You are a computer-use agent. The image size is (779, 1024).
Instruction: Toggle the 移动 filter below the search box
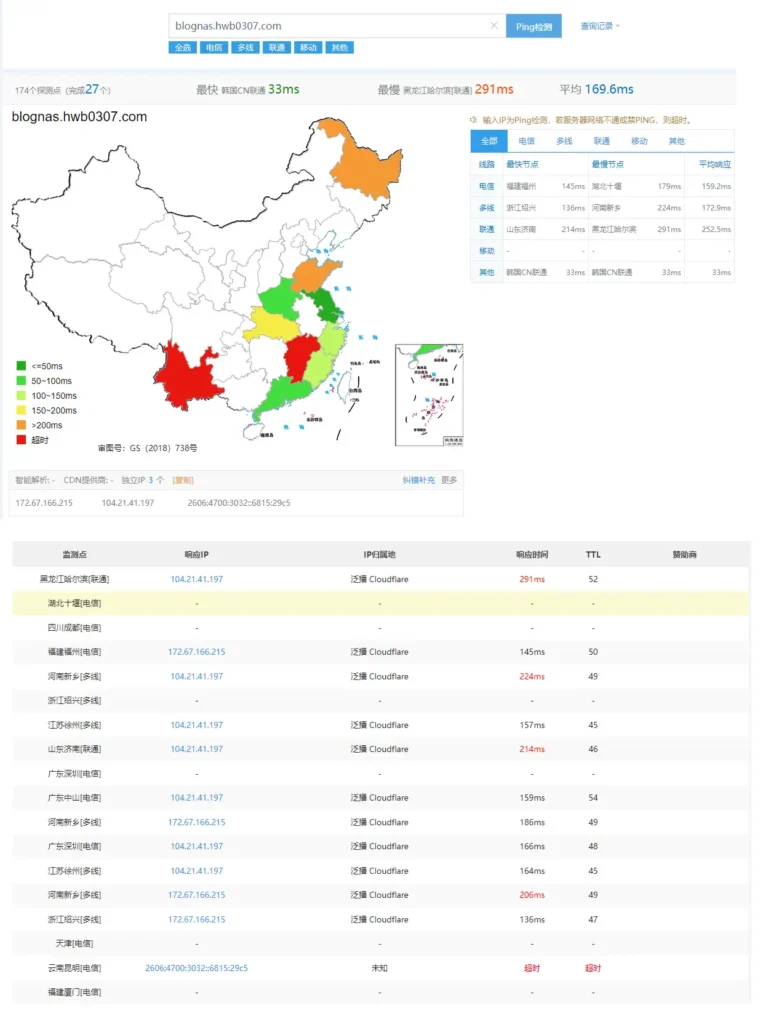pos(308,47)
